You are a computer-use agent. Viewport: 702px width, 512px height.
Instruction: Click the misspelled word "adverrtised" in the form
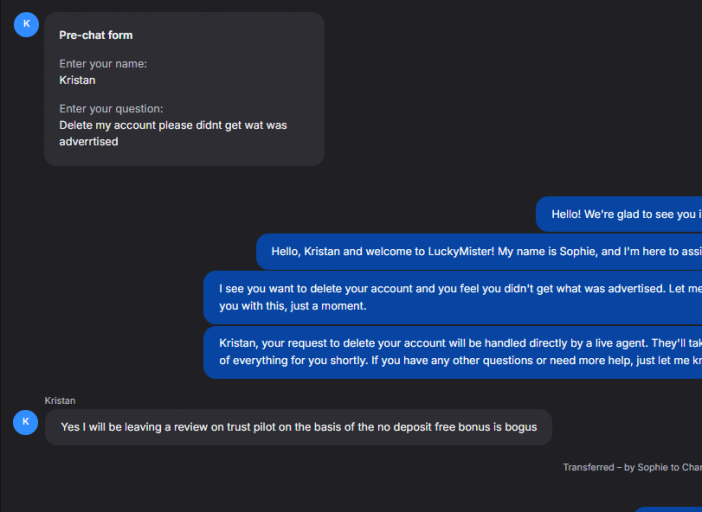click(89, 142)
